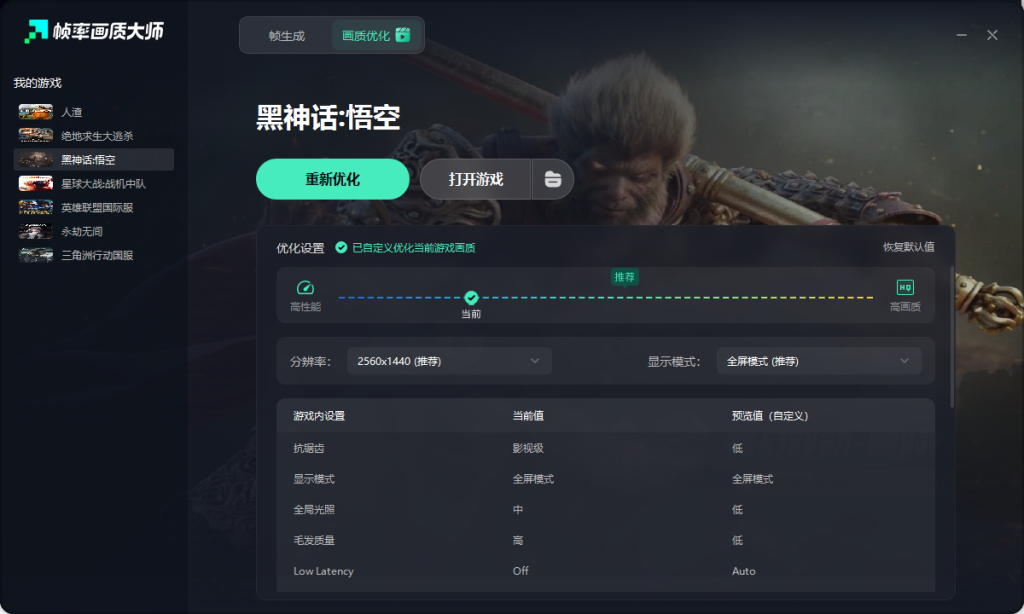Click the 星球大战 game thumbnail icon
This screenshot has height=614, width=1024.
point(35,184)
